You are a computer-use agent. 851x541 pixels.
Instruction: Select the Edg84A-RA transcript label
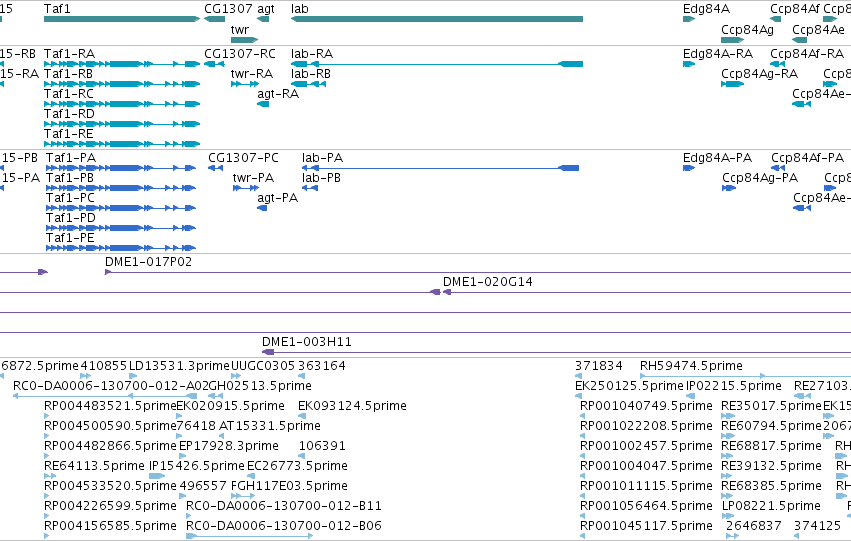click(x=717, y=54)
